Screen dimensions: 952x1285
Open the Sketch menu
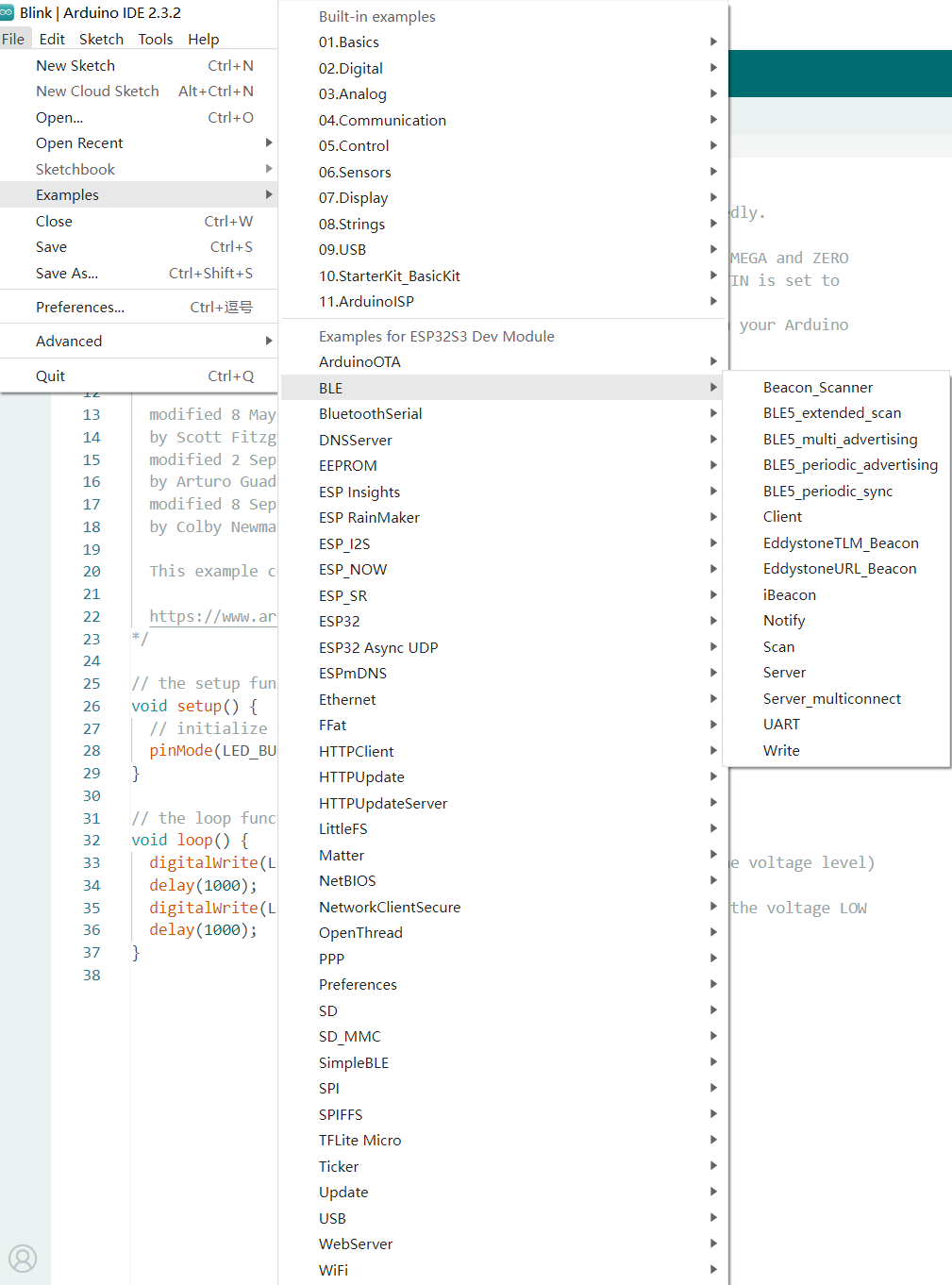tap(101, 40)
